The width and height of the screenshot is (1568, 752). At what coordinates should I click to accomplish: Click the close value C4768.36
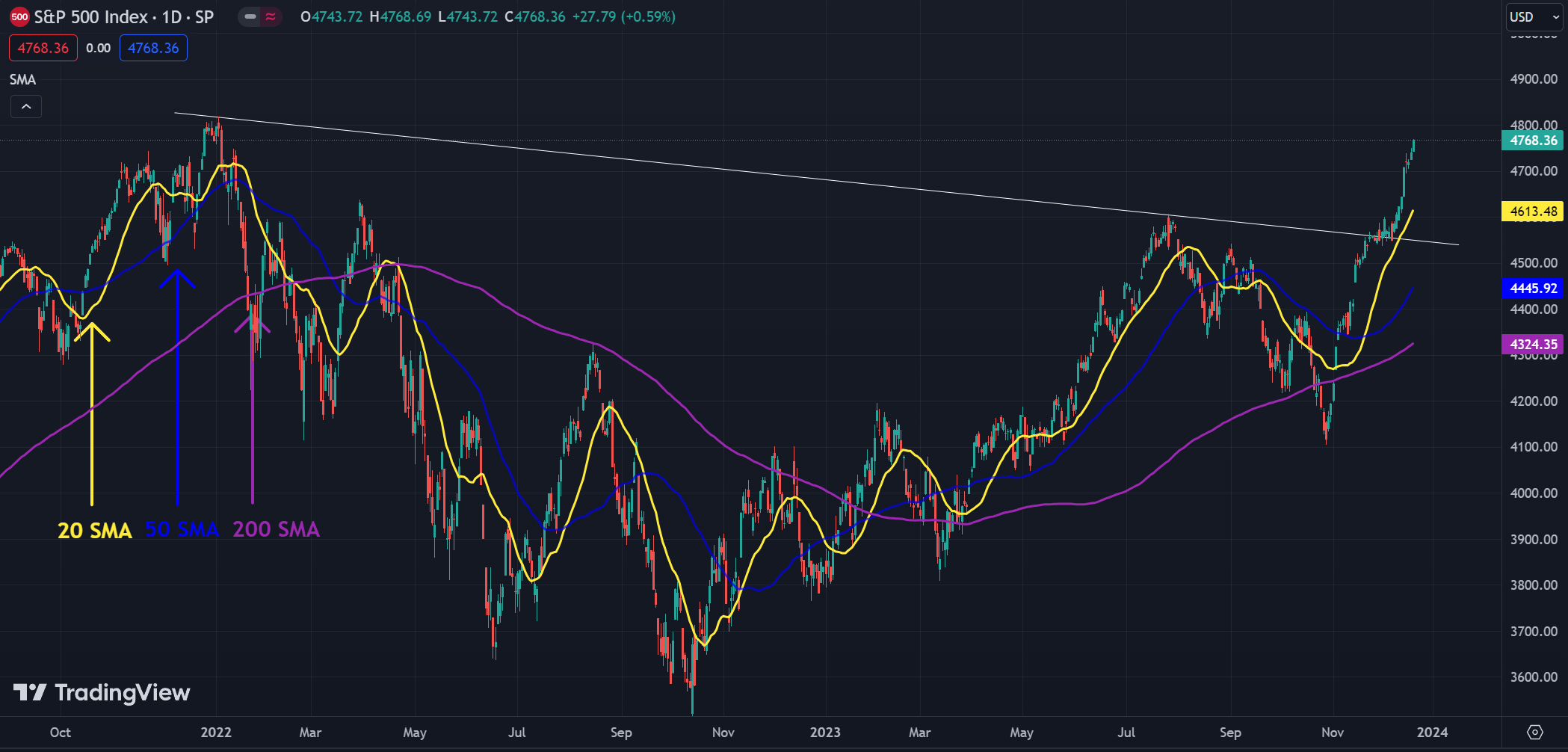point(535,16)
